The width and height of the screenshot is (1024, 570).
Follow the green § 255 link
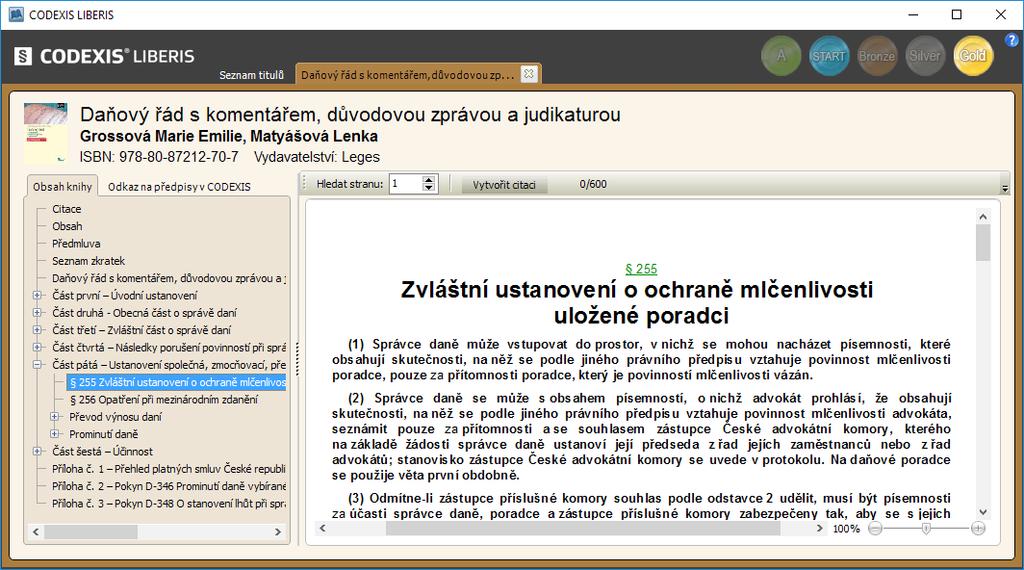tap(641, 269)
